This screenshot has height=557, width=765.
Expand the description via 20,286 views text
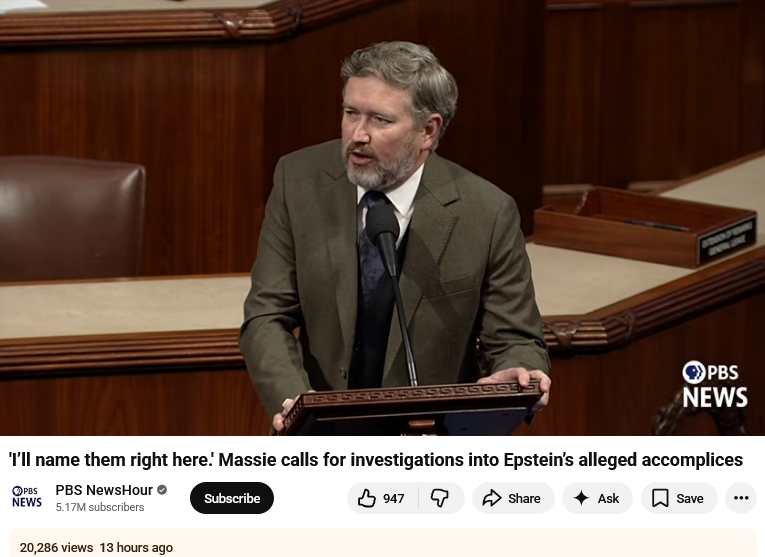(x=56, y=547)
